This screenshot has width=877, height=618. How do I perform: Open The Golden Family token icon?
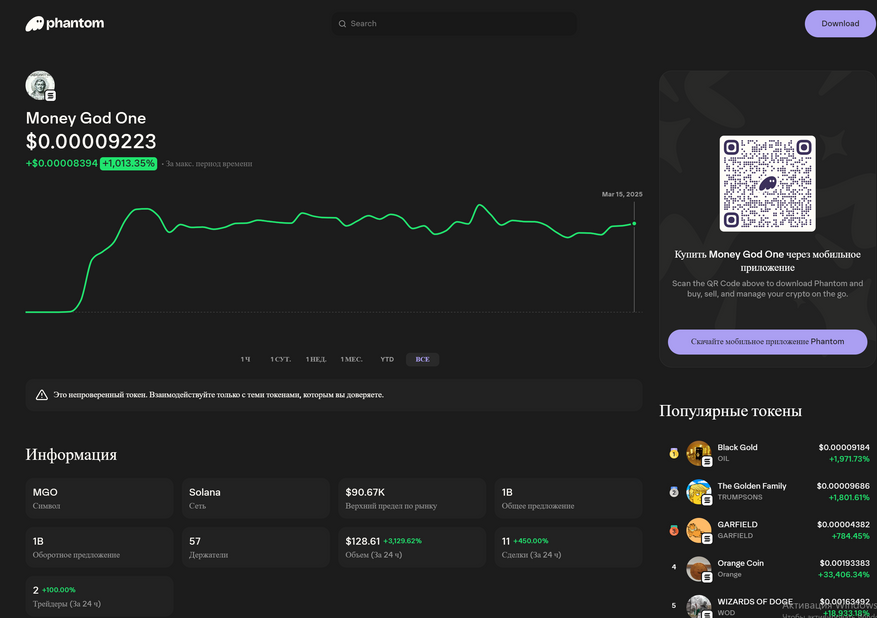tap(699, 492)
